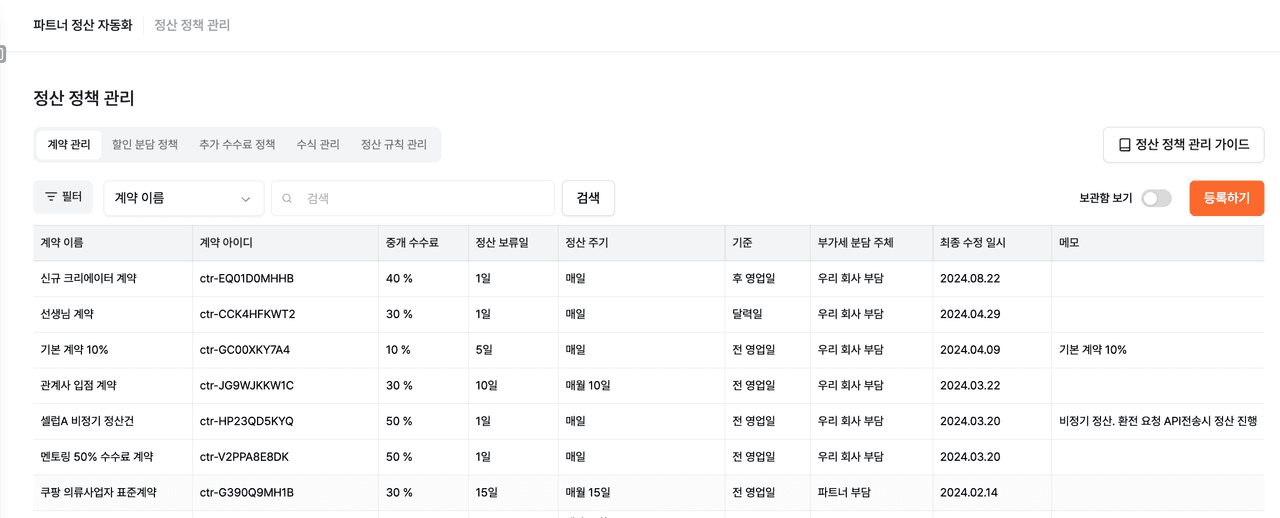Click the magnifier icon in search box
Screen dimensions: 1280x518
[287, 198]
